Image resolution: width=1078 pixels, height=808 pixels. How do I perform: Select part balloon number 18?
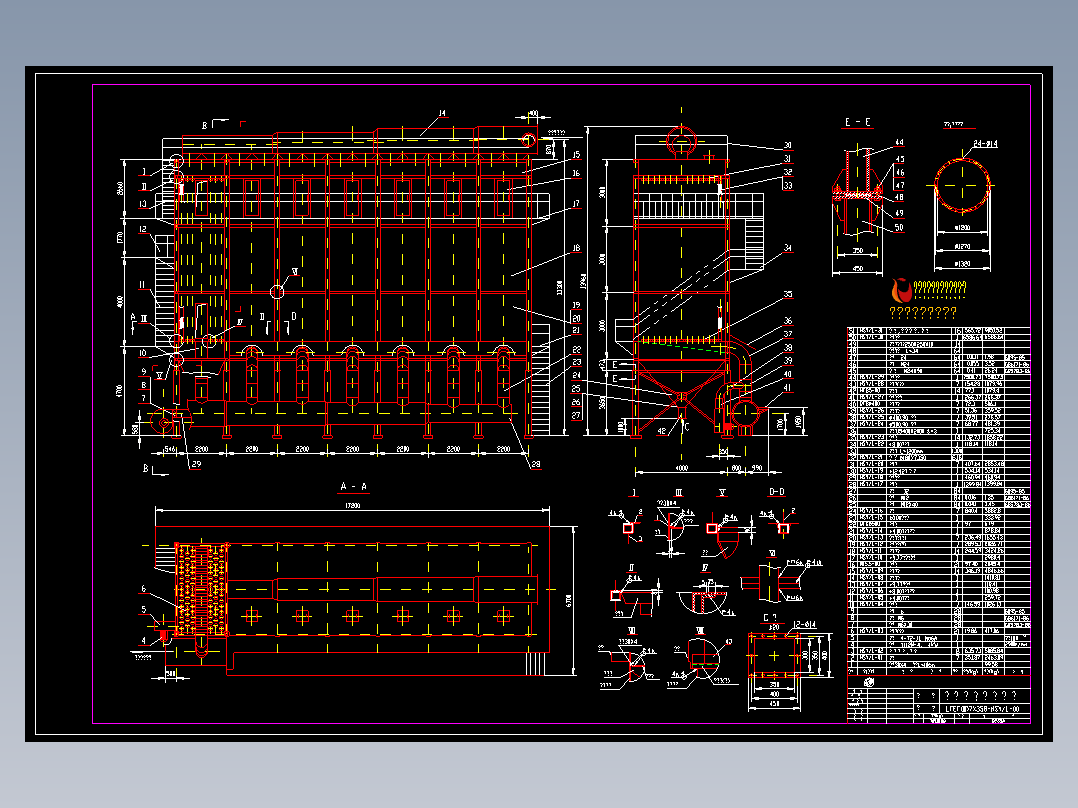[x=576, y=248]
